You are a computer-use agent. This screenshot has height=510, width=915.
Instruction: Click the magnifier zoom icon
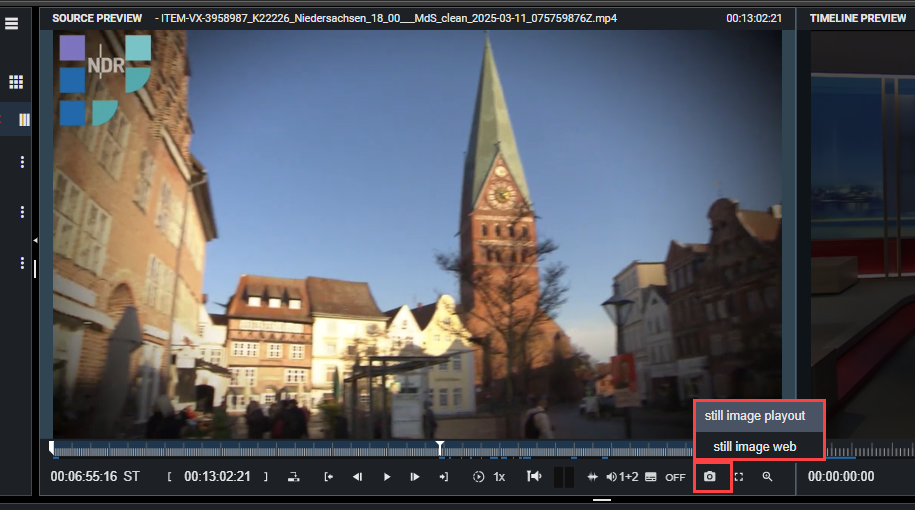767,477
